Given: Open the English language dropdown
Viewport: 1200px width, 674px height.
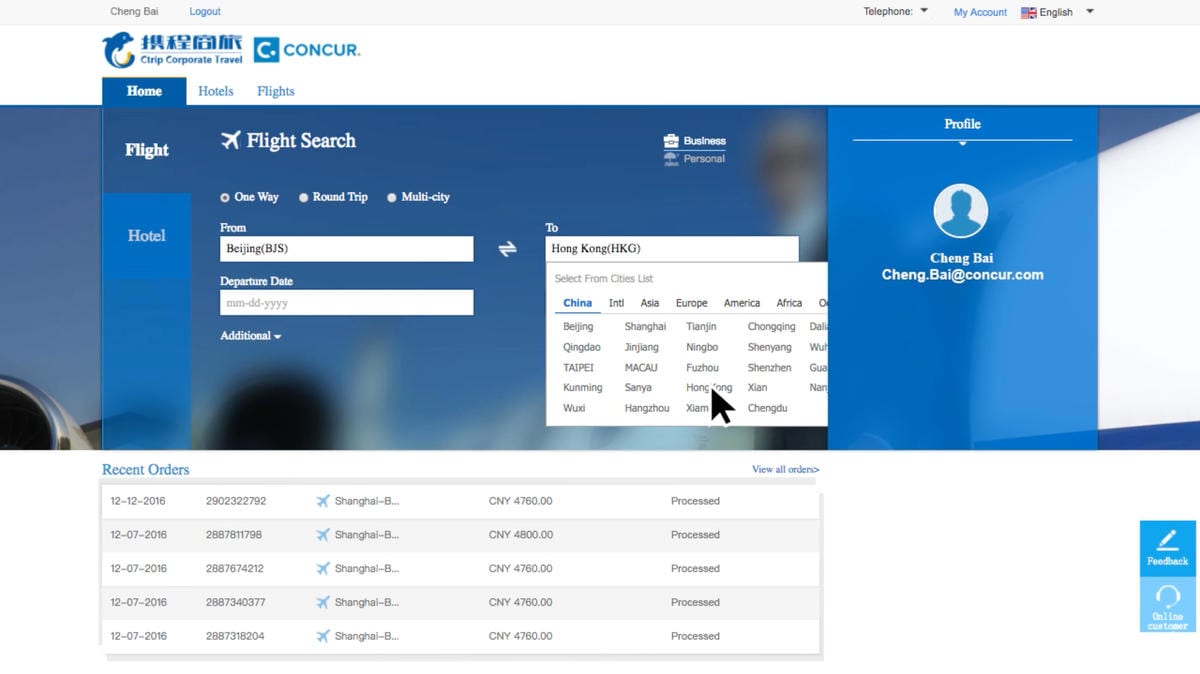Looking at the screenshot, I should [1057, 12].
